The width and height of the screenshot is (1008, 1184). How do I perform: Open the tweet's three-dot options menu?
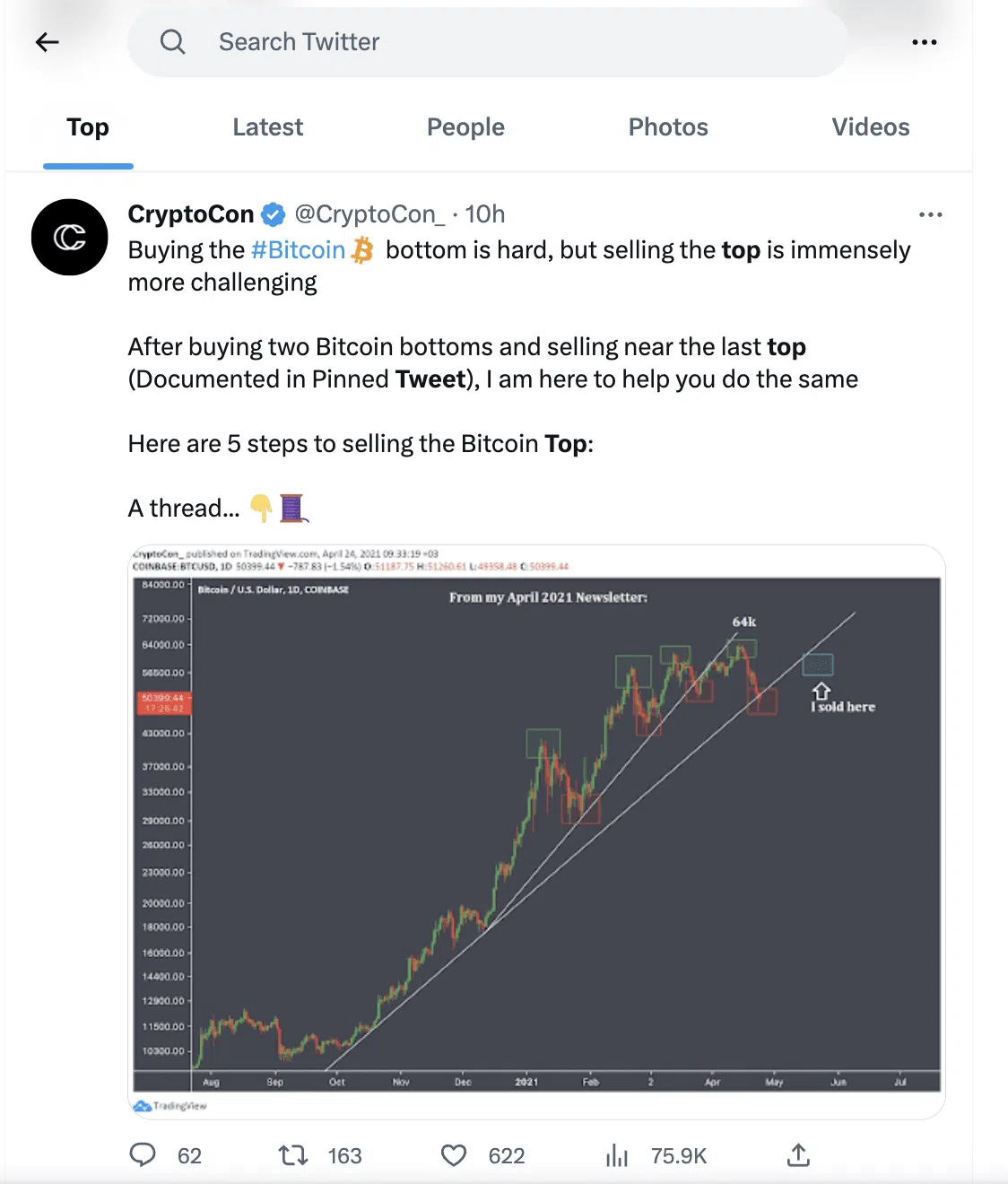(930, 215)
